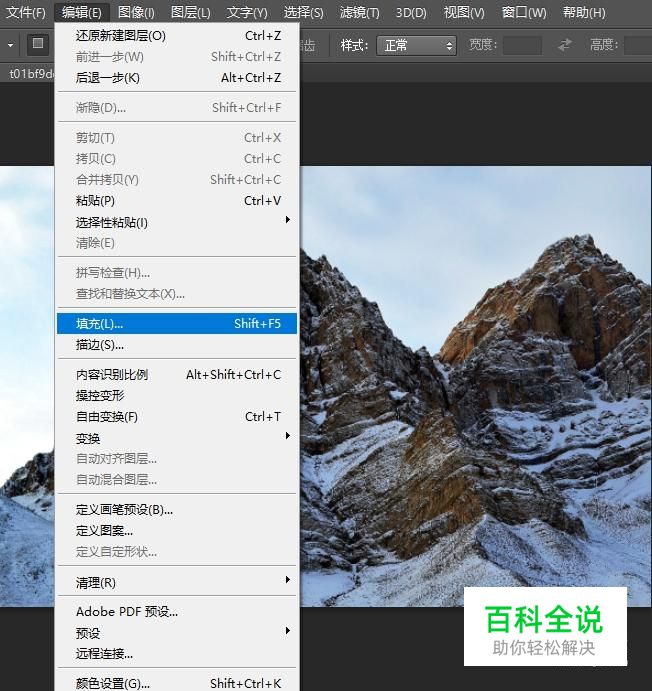
Task: Choose 定义图案... entry
Action: [x=177, y=531]
